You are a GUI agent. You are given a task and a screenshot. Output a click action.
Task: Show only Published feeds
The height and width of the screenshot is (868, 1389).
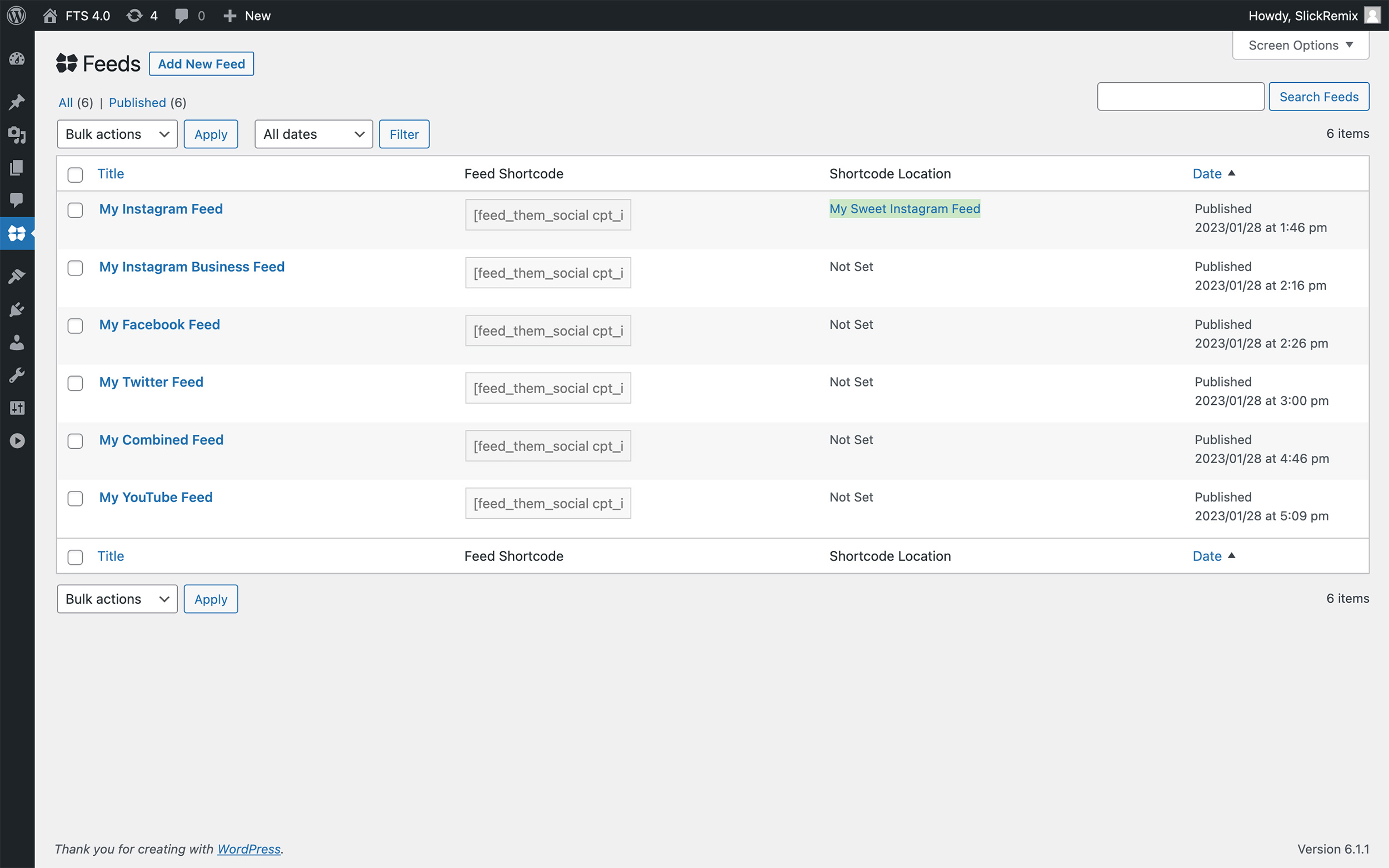point(137,103)
